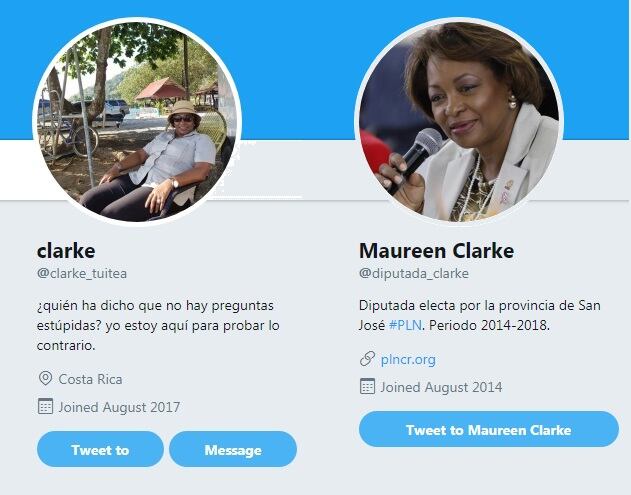The height and width of the screenshot is (495, 631).
Task: Click the Costa Rica location text
Action: click(91, 379)
